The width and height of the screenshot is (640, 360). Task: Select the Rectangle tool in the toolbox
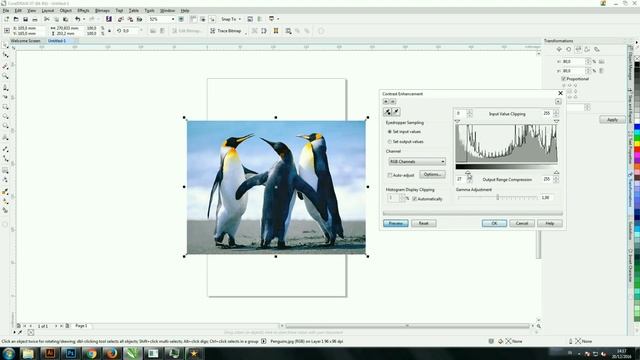point(5,107)
